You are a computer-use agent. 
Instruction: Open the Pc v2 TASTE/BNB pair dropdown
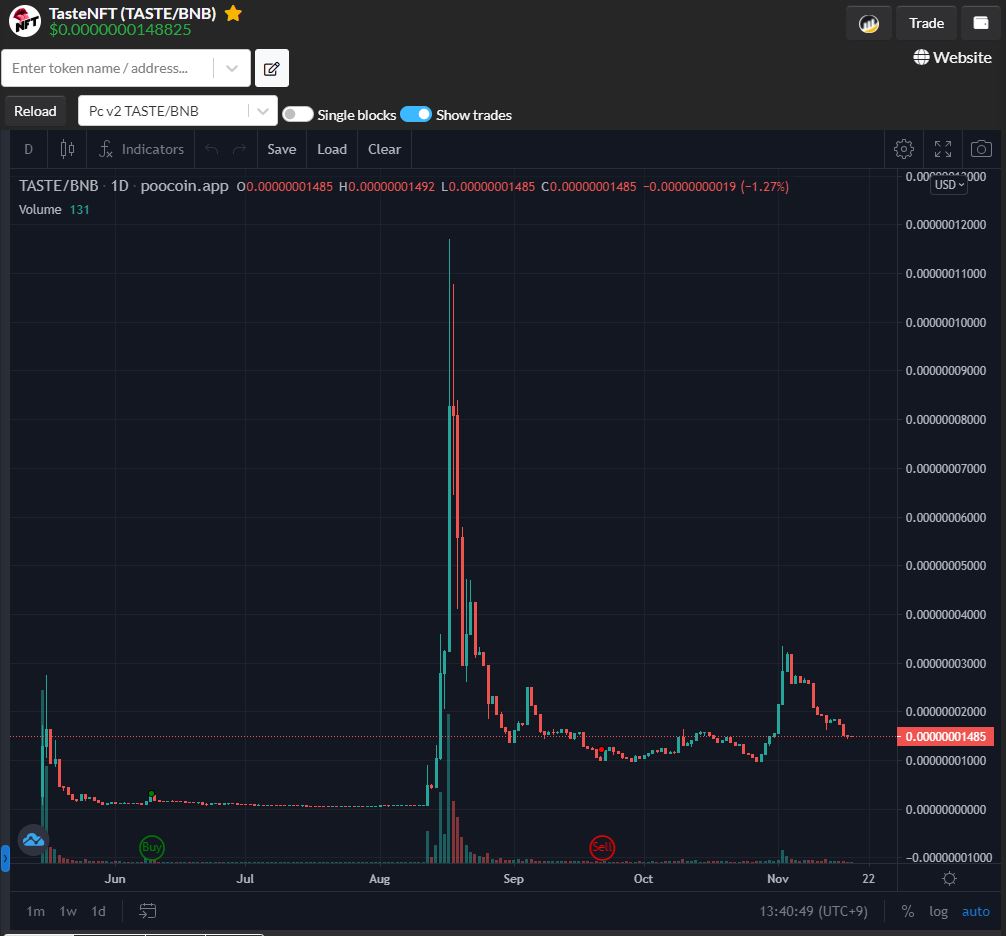click(x=178, y=111)
